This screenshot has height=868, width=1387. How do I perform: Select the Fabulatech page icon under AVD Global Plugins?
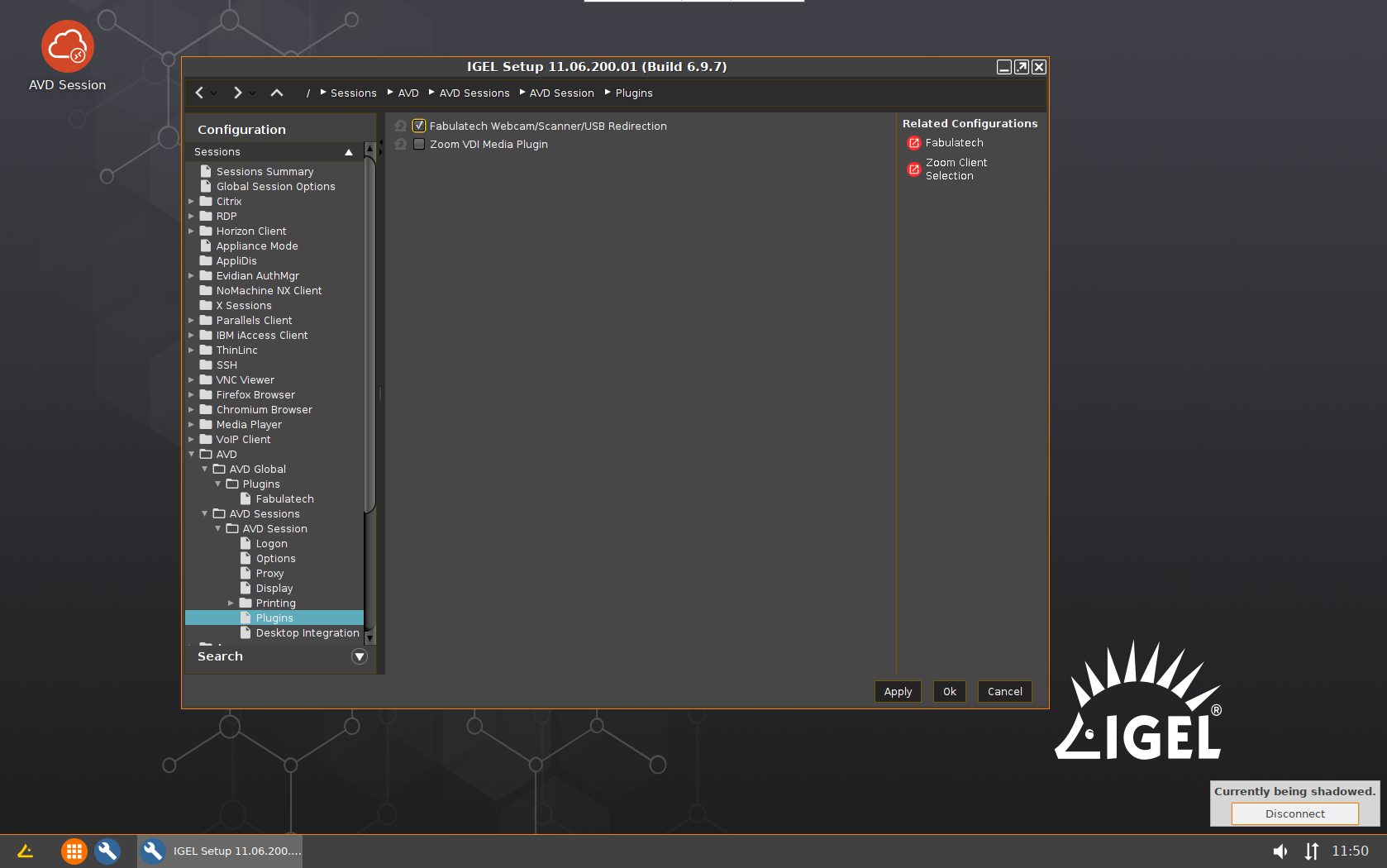pos(245,498)
